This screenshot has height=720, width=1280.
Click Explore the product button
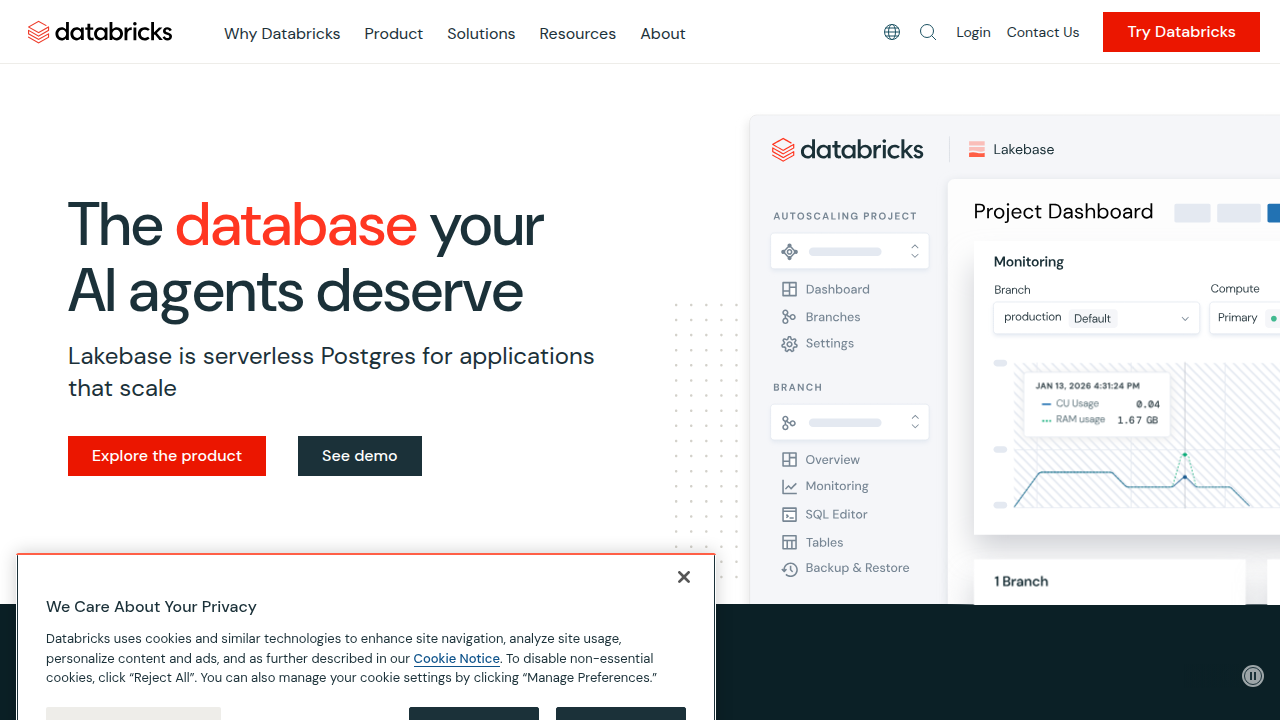pyautogui.click(x=167, y=456)
